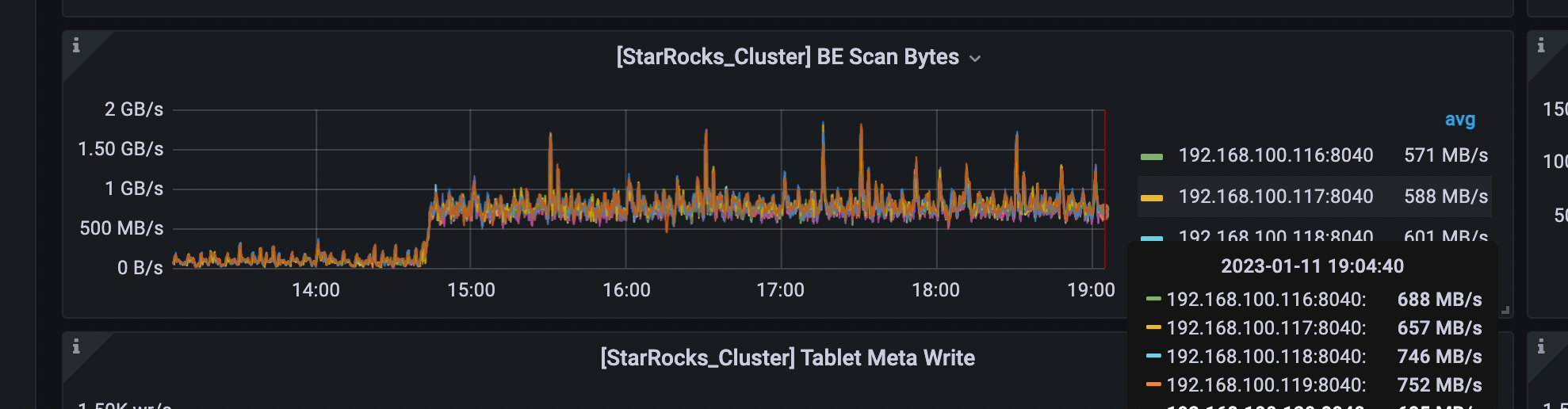Click the 2 GB/s y-axis label
This screenshot has width=1568, height=409.
pyautogui.click(x=133, y=109)
